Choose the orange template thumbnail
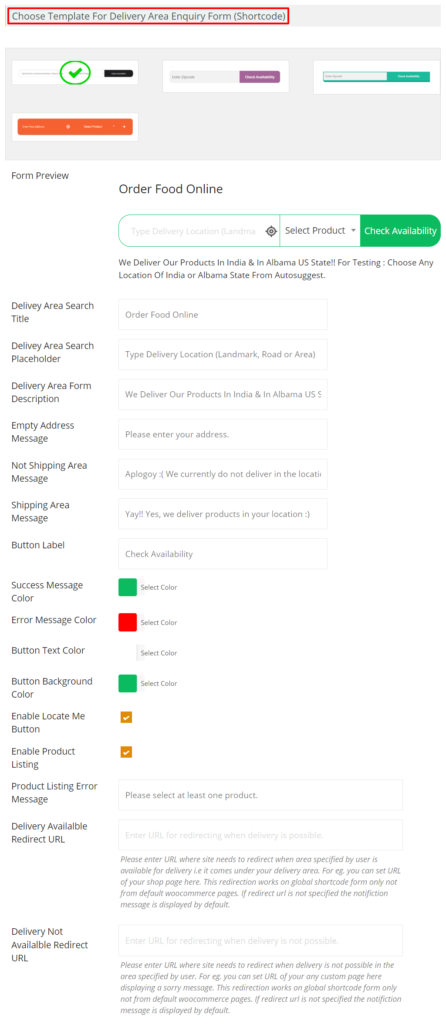446x1024 pixels. tap(74, 127)
